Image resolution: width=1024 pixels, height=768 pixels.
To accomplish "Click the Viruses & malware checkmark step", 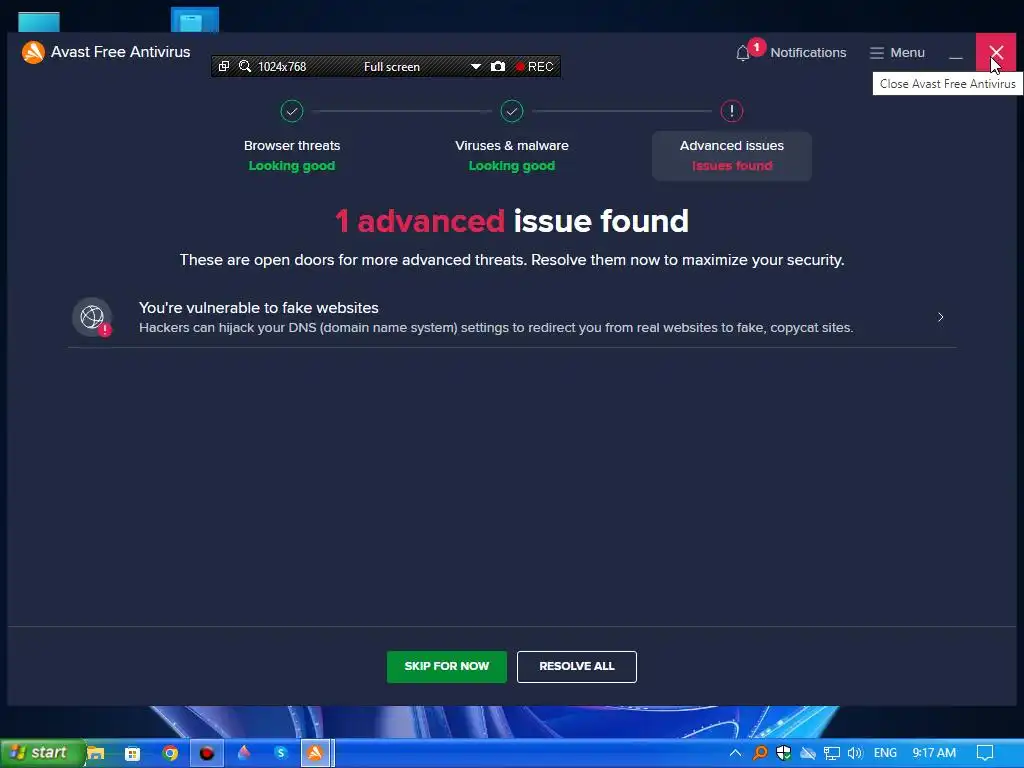I will tap(512, 111).
